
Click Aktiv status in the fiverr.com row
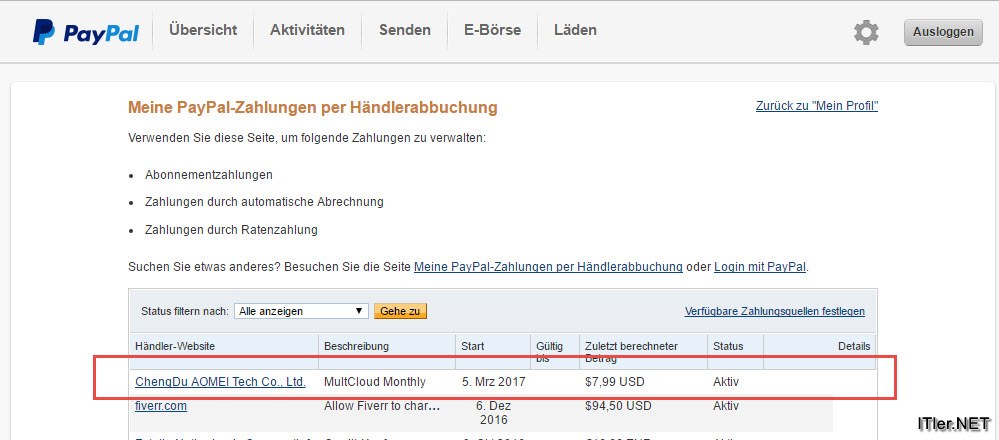coord(726,406)
